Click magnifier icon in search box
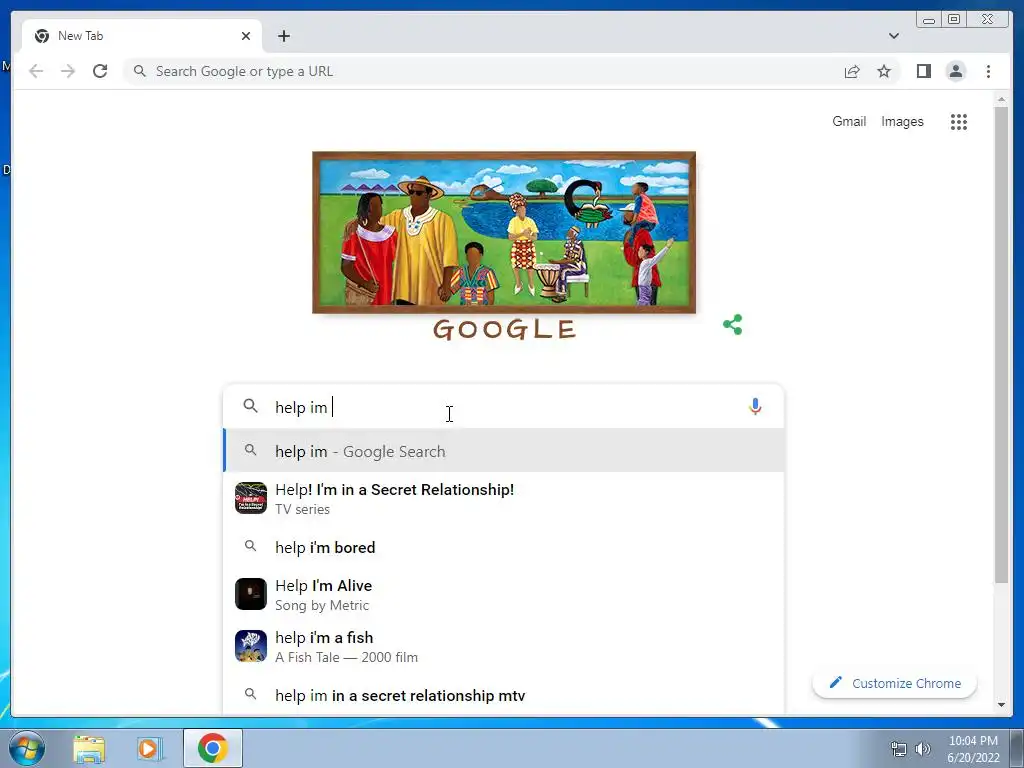Screen dimensions: 1024x768 tap(250, 406)
